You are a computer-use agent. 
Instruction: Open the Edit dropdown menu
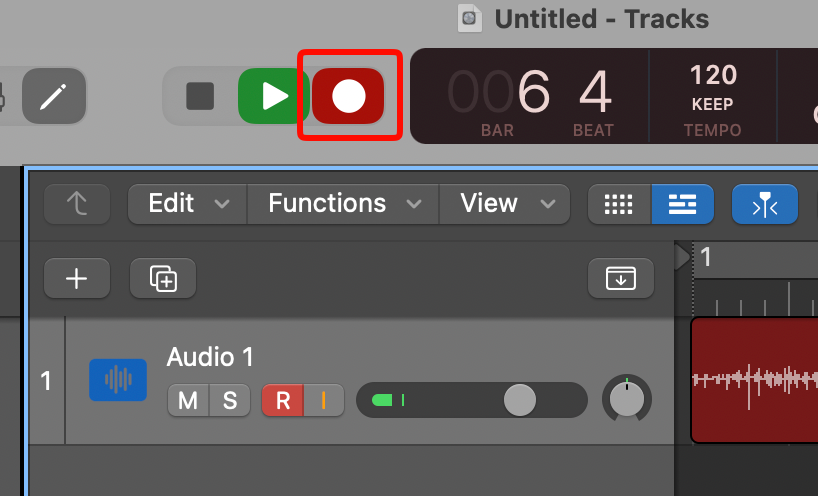tap(187, 204)
